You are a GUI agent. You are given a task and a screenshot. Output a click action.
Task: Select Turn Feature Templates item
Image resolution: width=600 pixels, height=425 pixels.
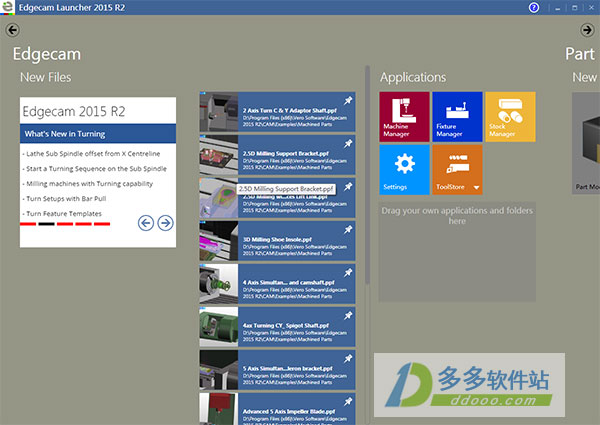click(x=64, y=213)
